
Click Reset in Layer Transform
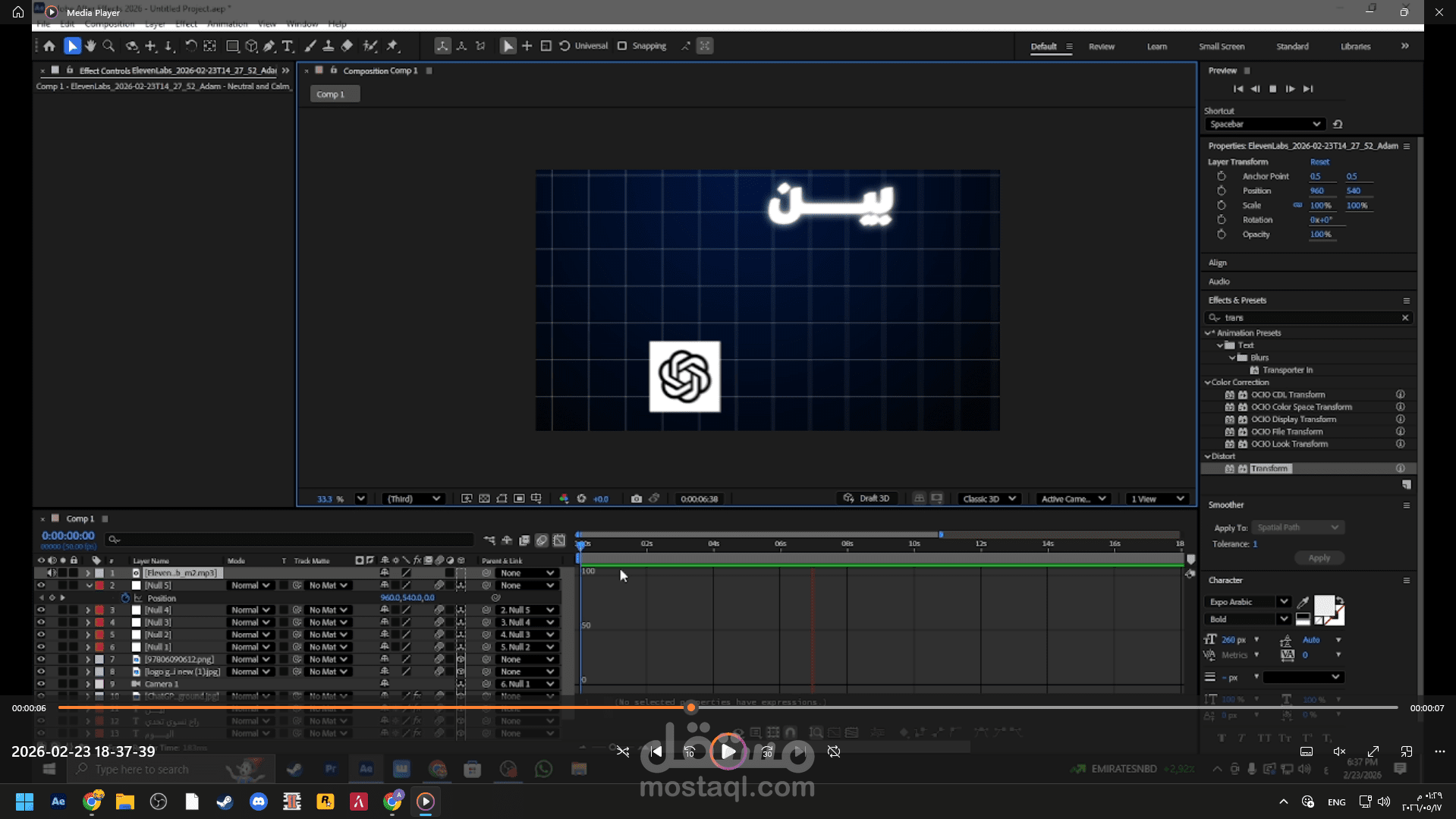tap(1319, 162)
